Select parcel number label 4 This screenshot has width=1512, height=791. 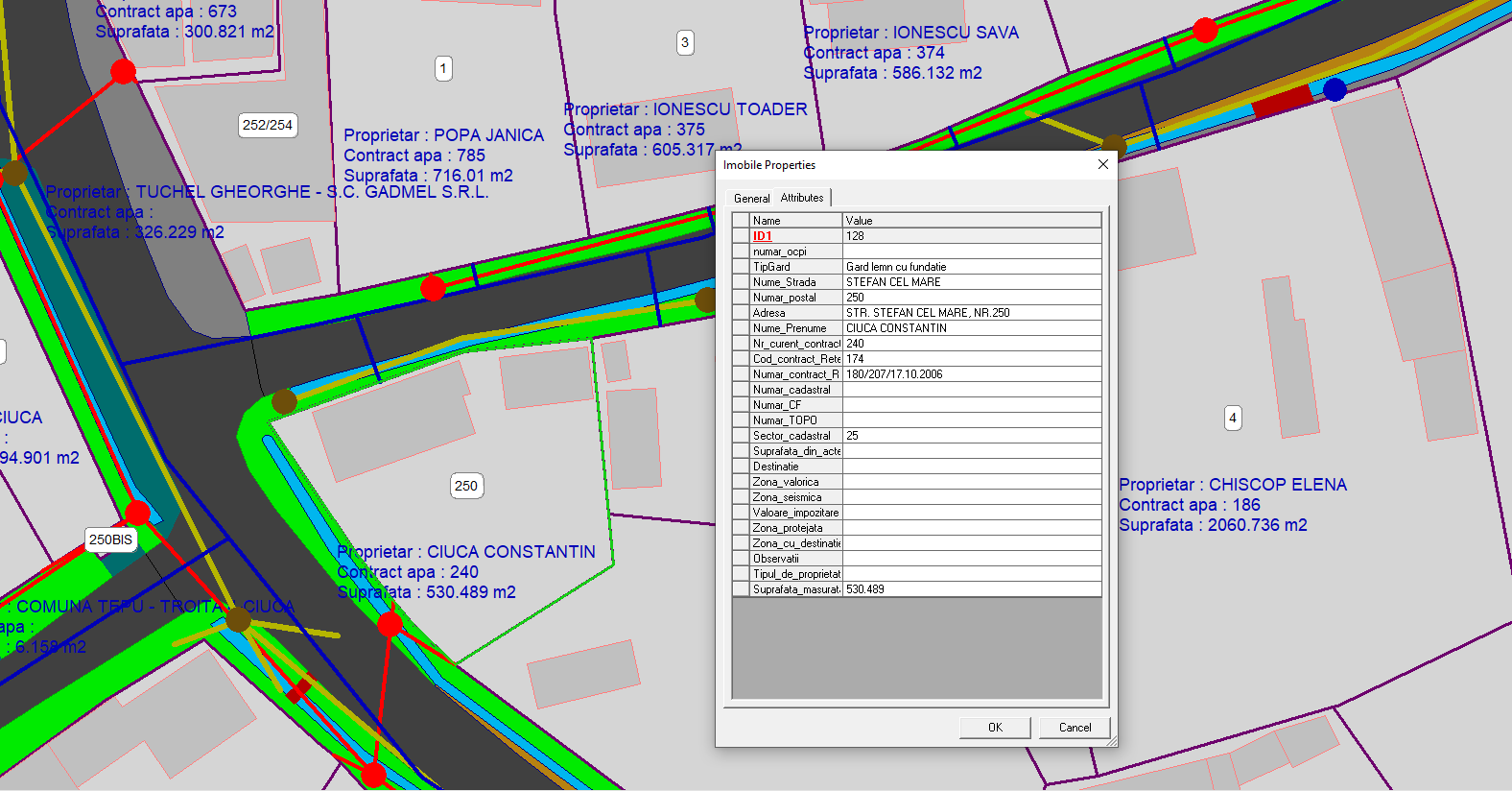pyautogui.click(x=1233, y=418)
